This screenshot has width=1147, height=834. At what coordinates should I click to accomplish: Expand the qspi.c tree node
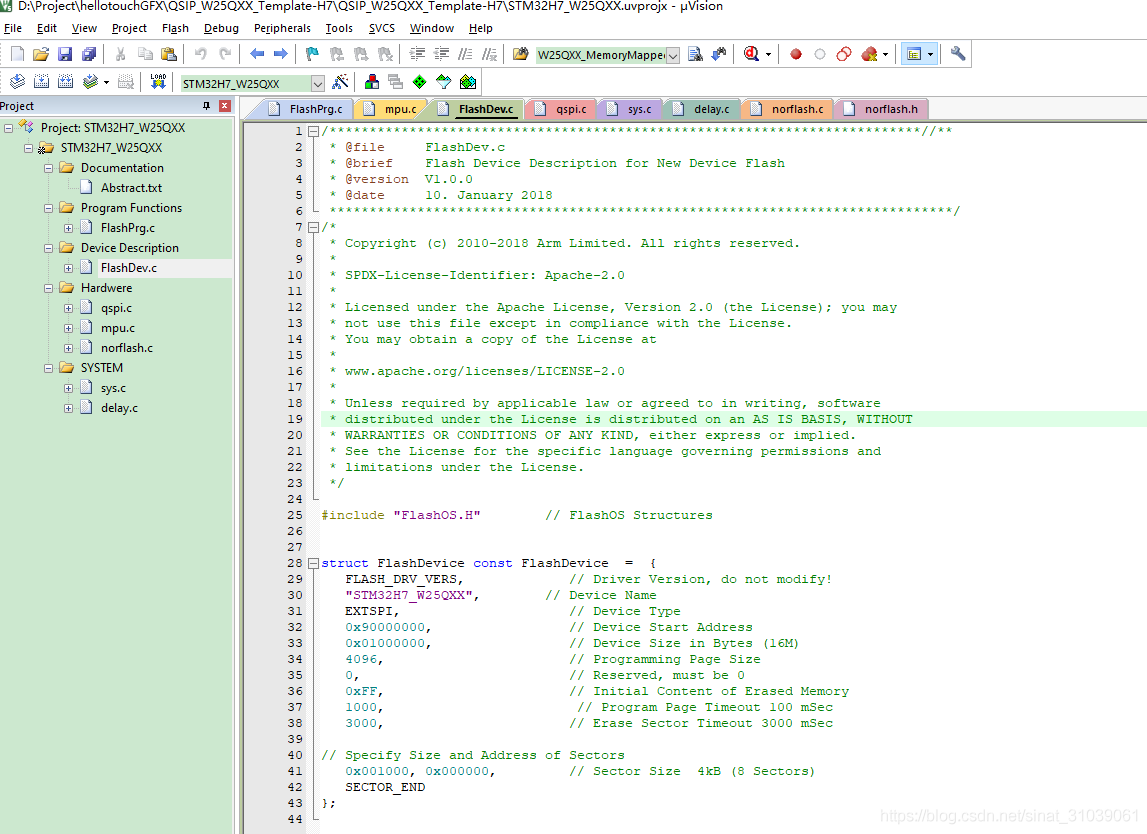click(x=68, y=309)
